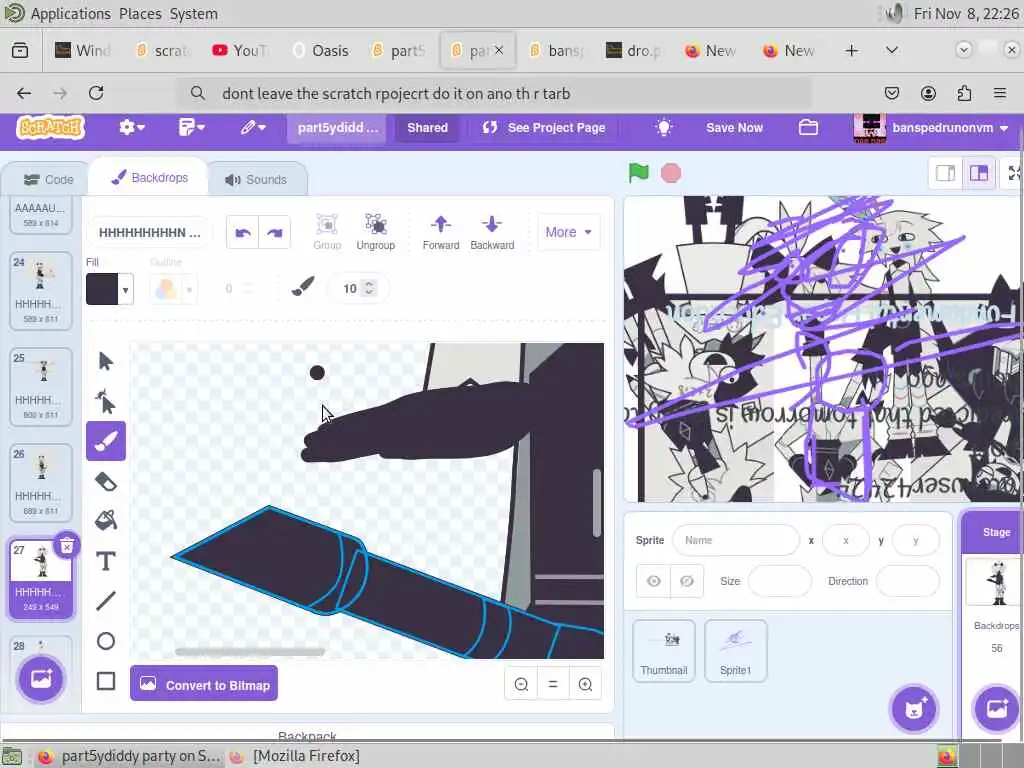Move selection Forward
The width and height of the screenshot is (1024, 768).
[x=441, y=232]
